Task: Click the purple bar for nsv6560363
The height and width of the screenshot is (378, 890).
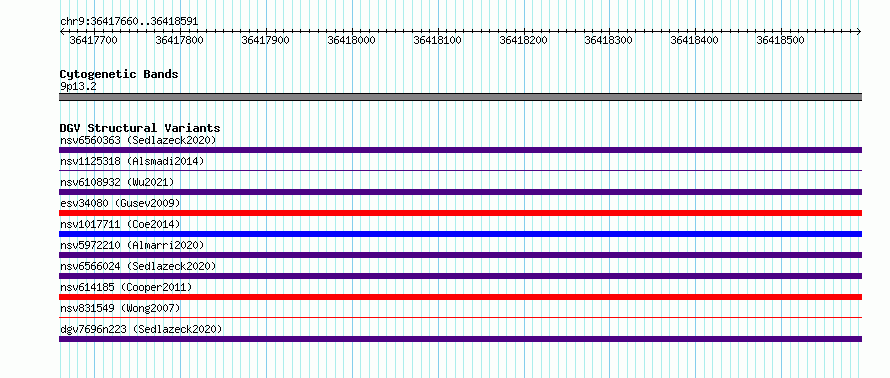Action: point(460,150)
